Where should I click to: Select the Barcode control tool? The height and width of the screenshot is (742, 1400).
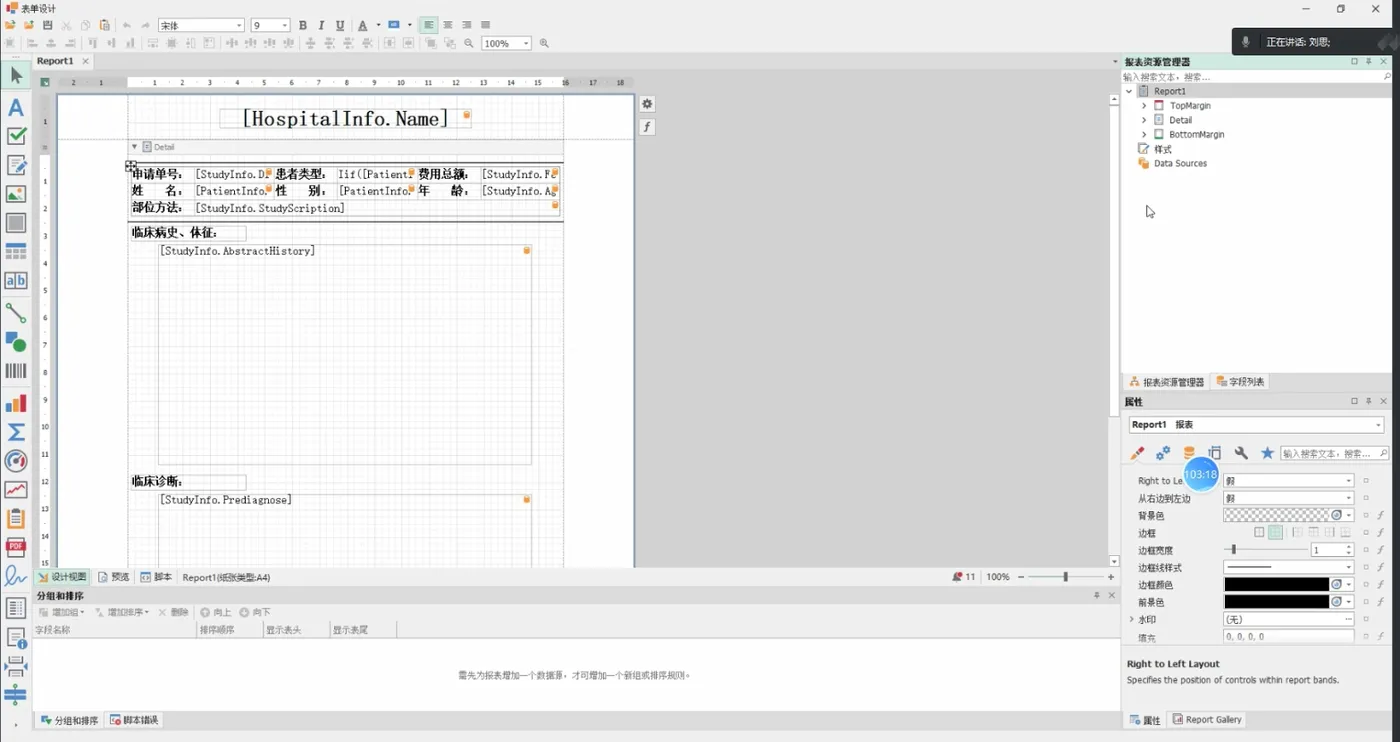coord(16,371)
